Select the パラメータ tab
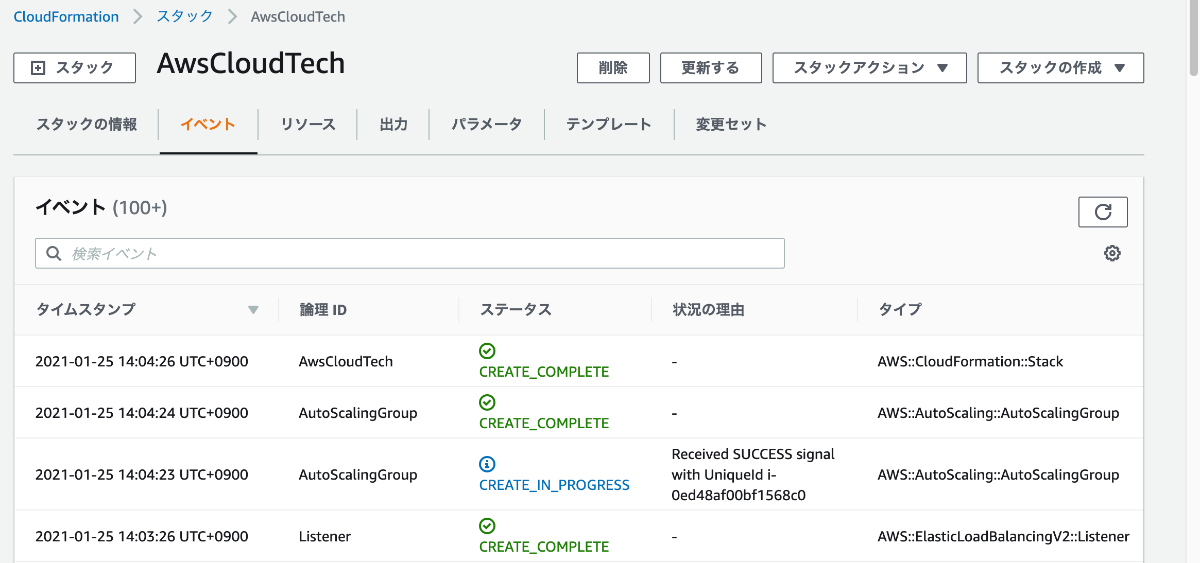 pyautogui.click(x=486, y=125)
